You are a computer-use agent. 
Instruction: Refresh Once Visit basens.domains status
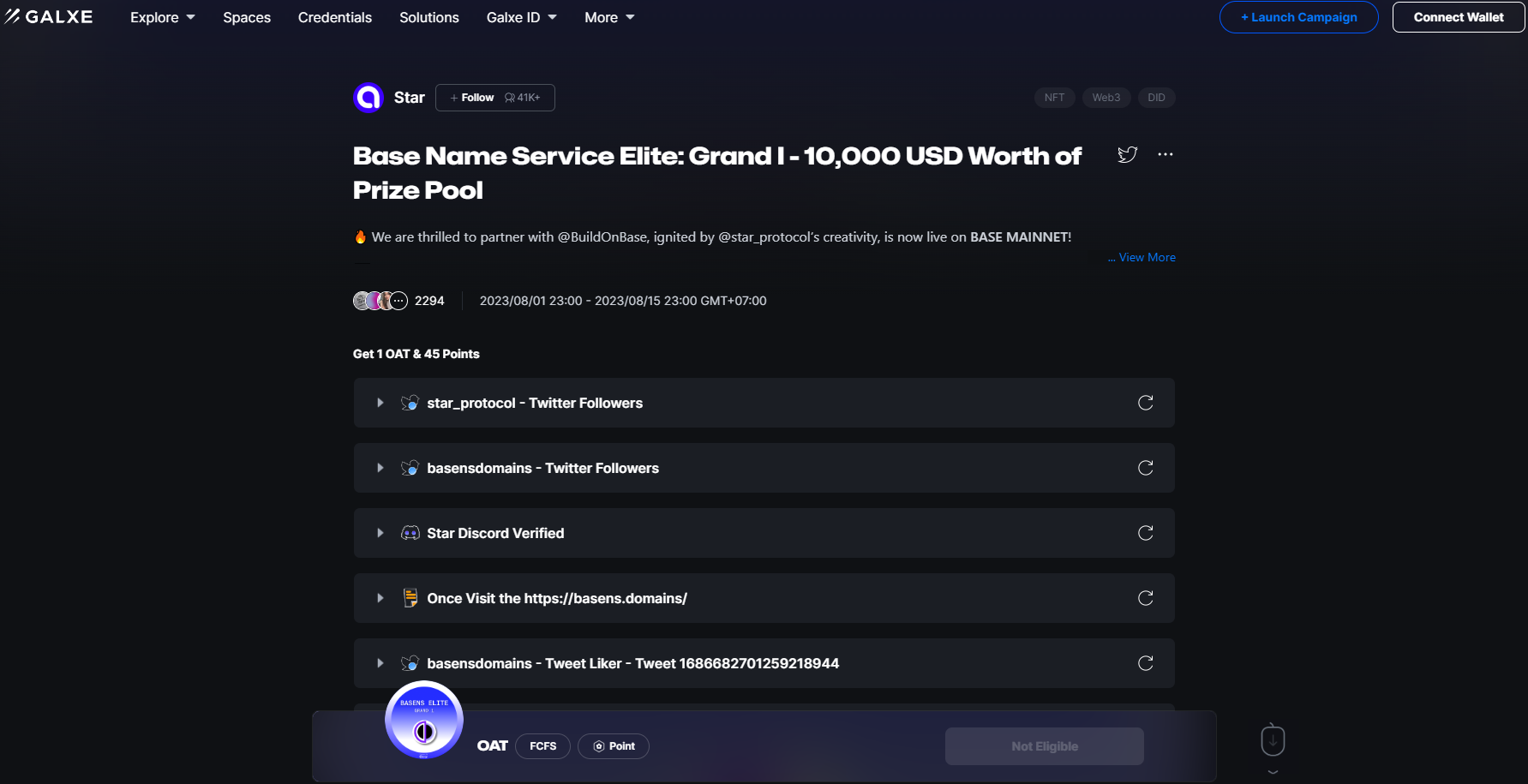click(x=1146, y=598)
